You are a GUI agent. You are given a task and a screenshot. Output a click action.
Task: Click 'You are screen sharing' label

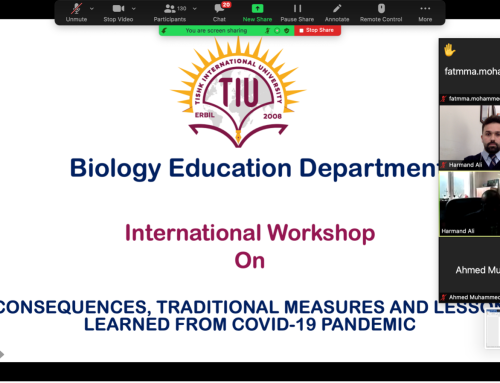point(216,31)
